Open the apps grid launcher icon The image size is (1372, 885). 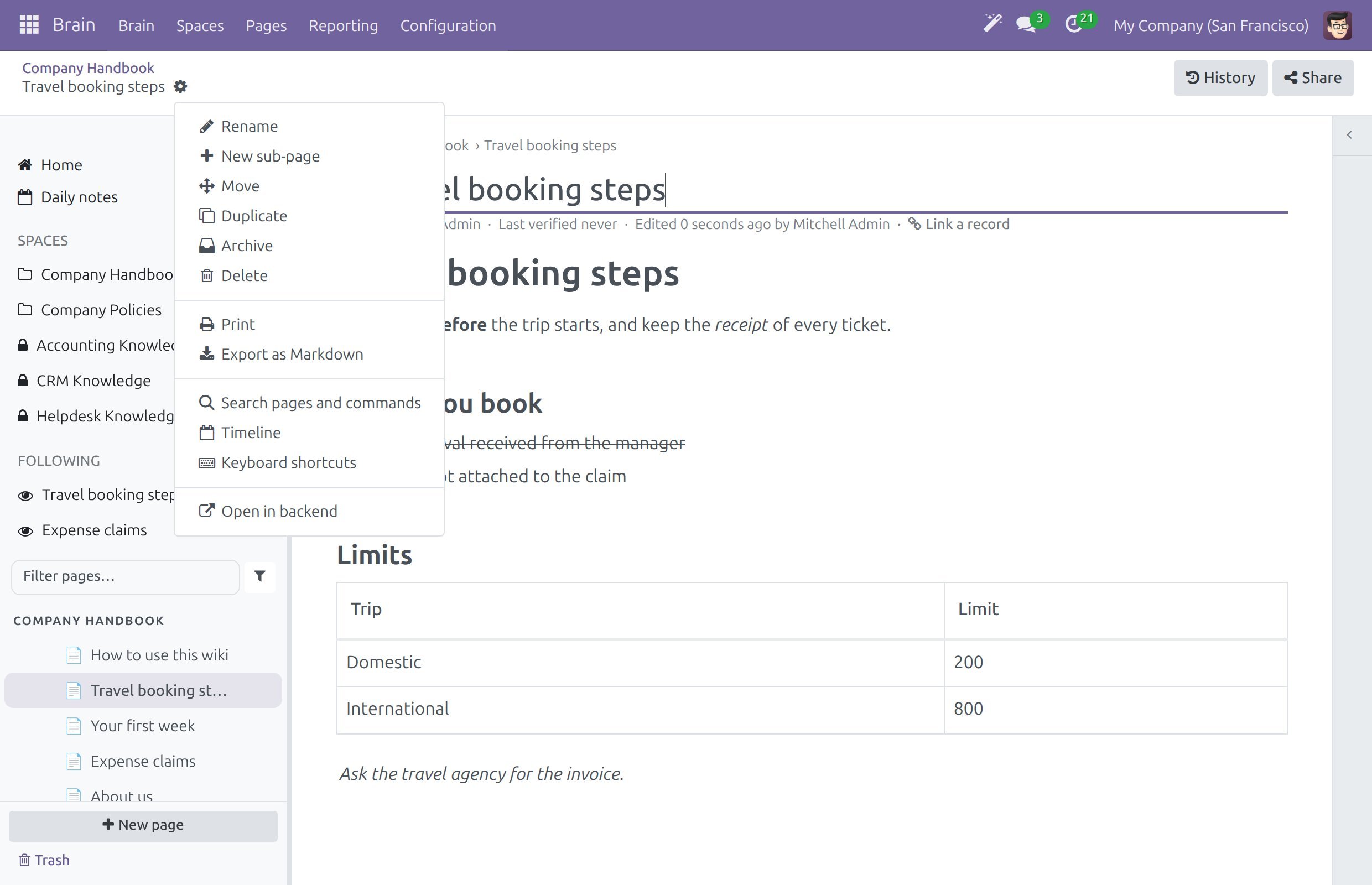click(x=29, y=25)
